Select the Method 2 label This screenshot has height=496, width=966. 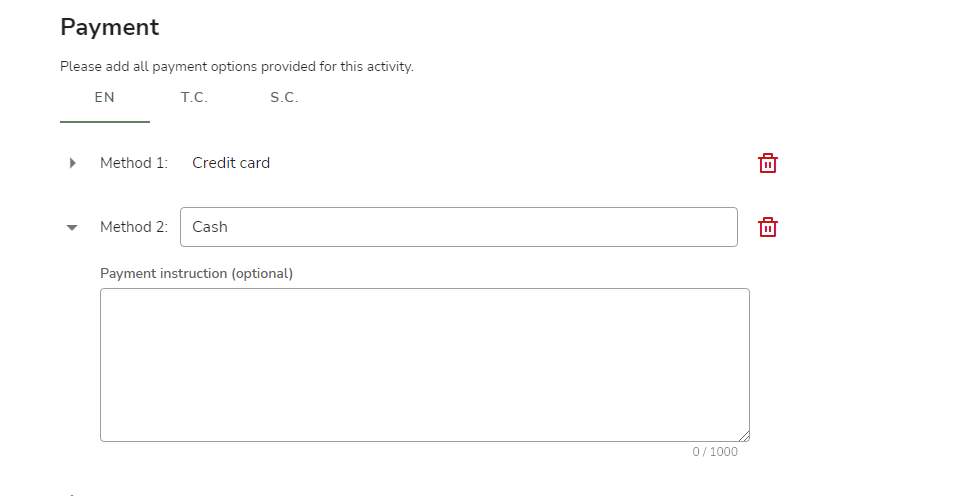coord(134,227)
